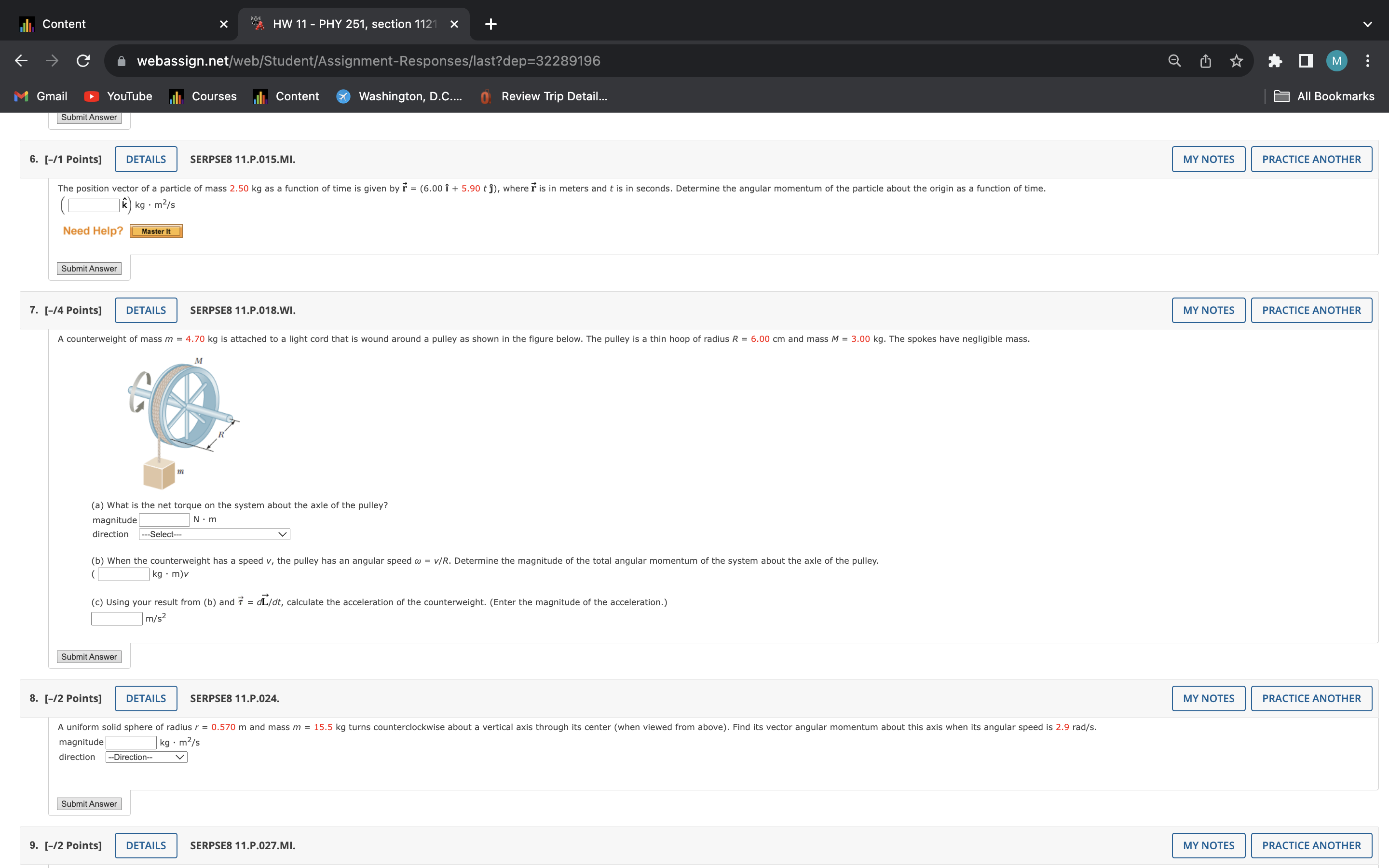Open the share page icon

[1205, 61]
